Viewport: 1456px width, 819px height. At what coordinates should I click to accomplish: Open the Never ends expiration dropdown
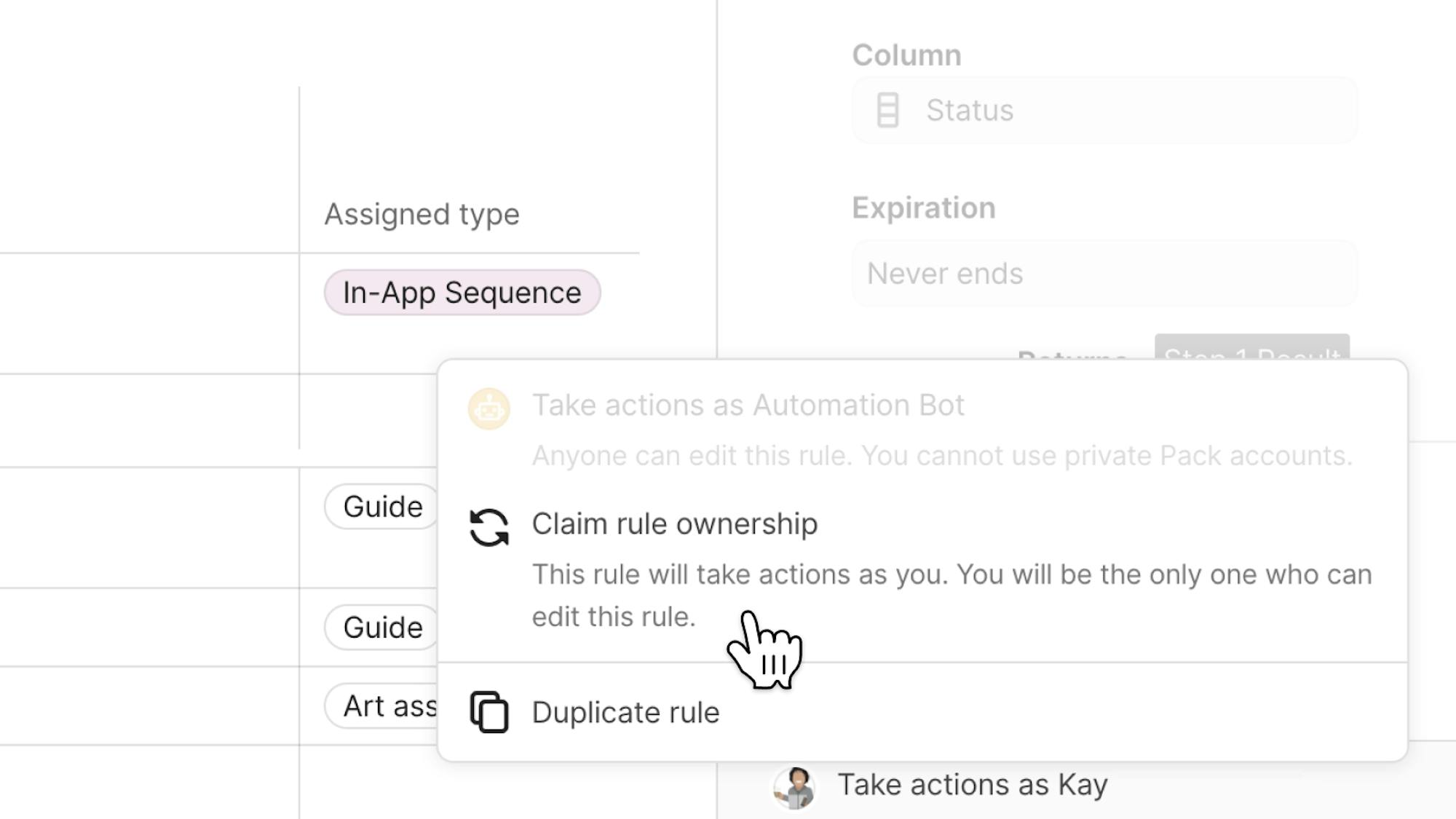click(x=1104, y=274)
